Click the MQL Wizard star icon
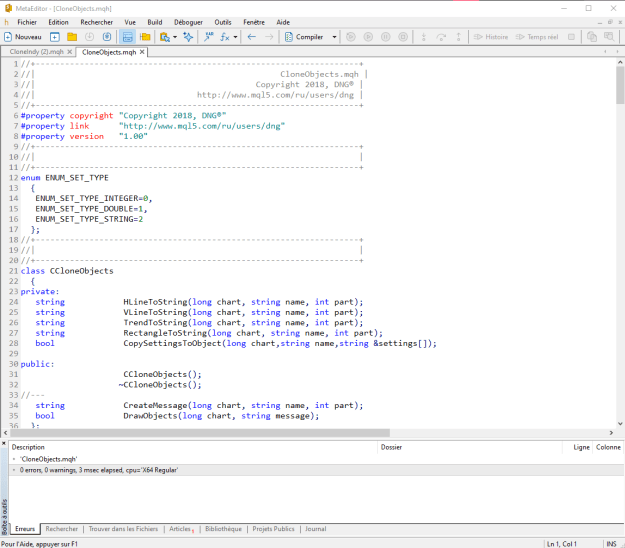The width and height of the screenshot is (625, 548). [x=188, y=37]
